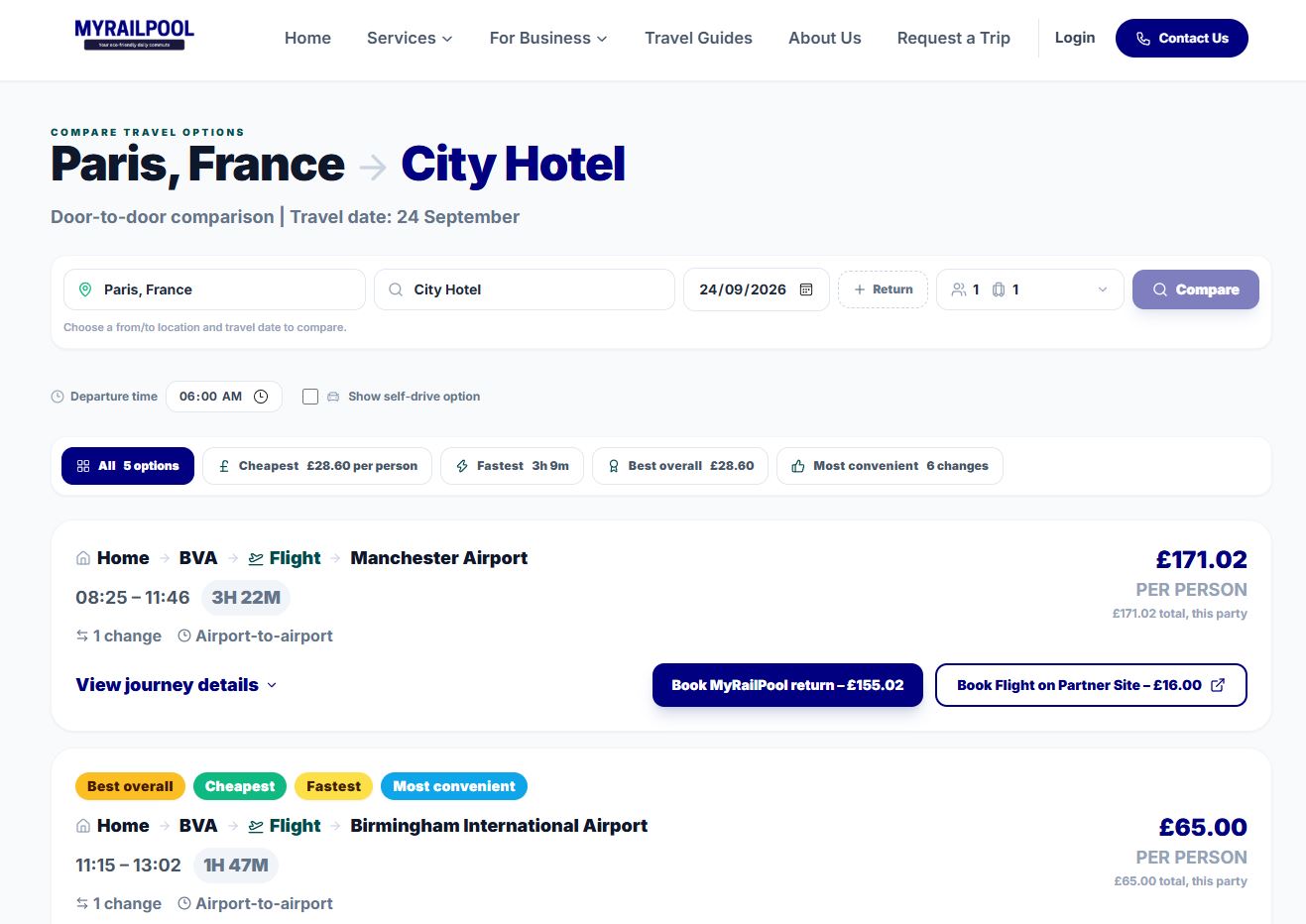Click the £171.02 price on the Manchester flight
The width and height of the screenshot is (1306, 924).
click(x=1202, y=559)
